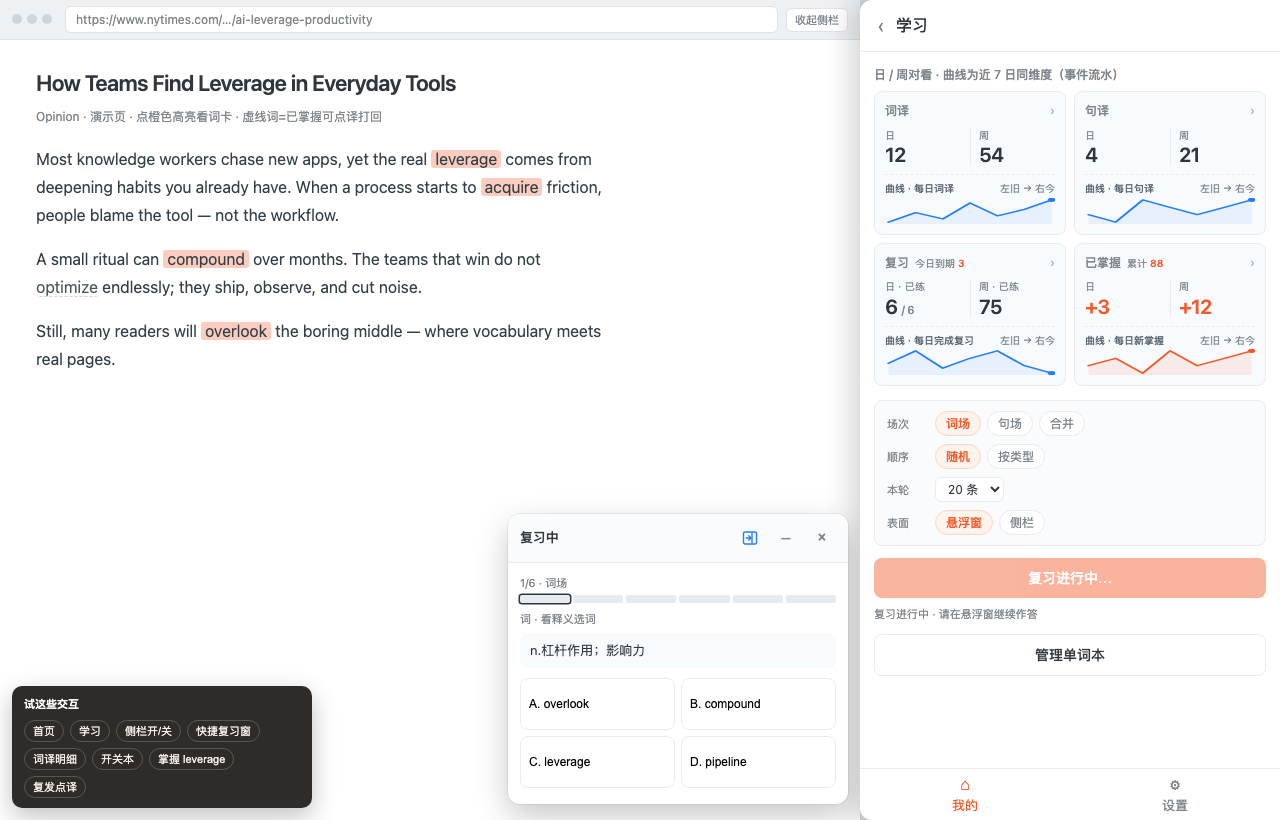Minimize the 复习中 floating window

tap(786, 538)
